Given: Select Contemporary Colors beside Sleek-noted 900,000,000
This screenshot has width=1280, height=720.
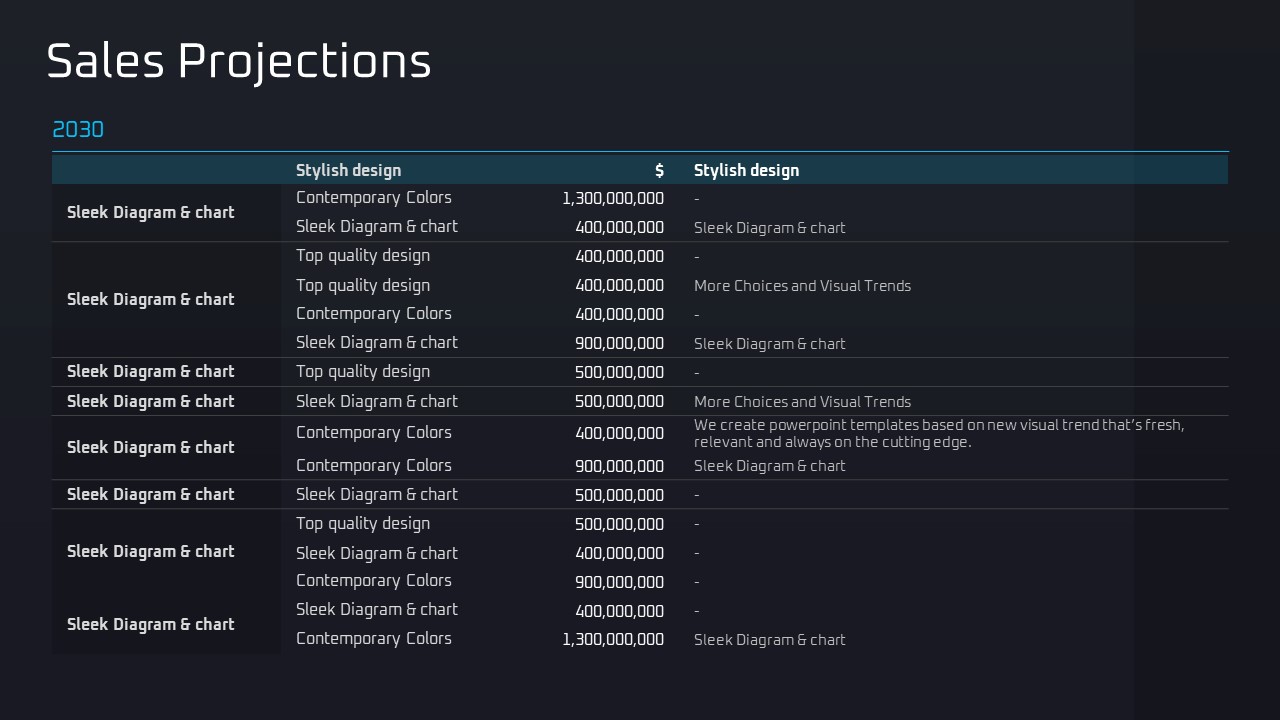Looking at the screenshot, I should click(374, 465).
